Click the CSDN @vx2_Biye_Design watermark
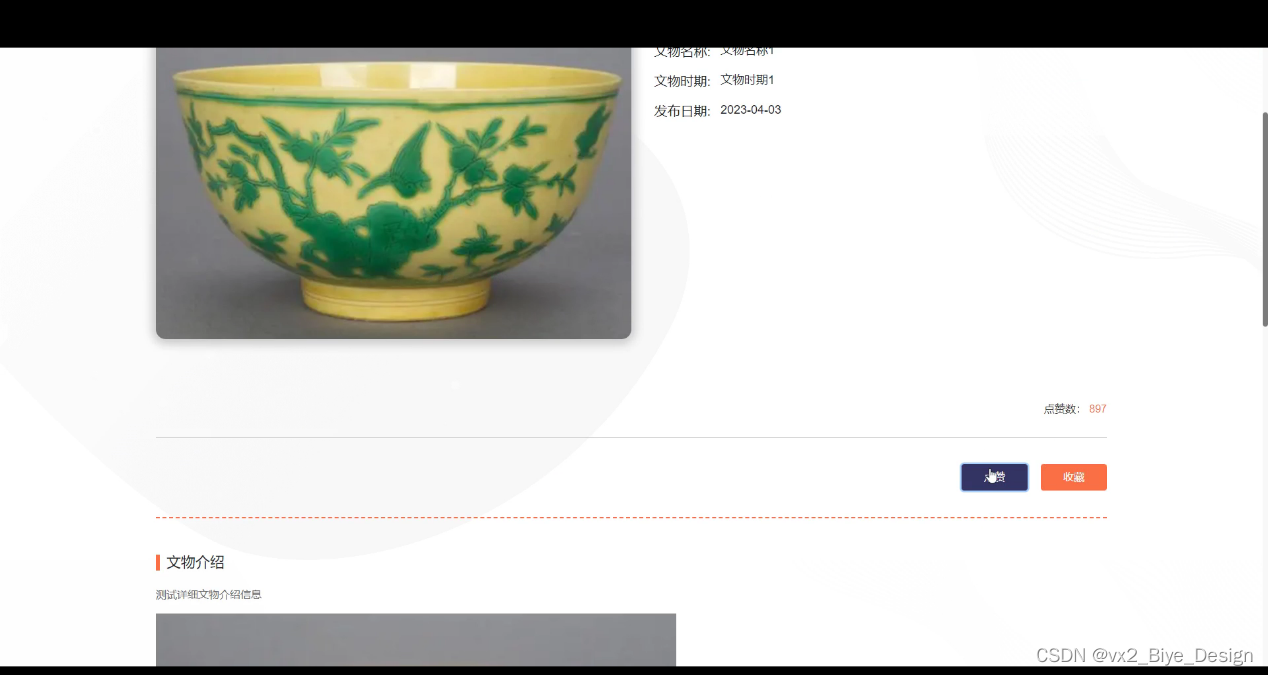 (1144, 655)
